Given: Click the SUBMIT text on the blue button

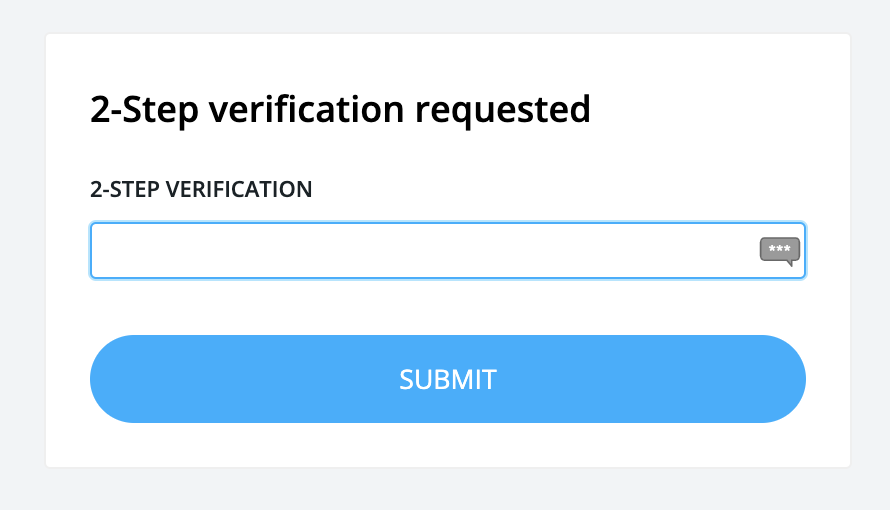Looking at the screenshot, I should tap(447, 380).
